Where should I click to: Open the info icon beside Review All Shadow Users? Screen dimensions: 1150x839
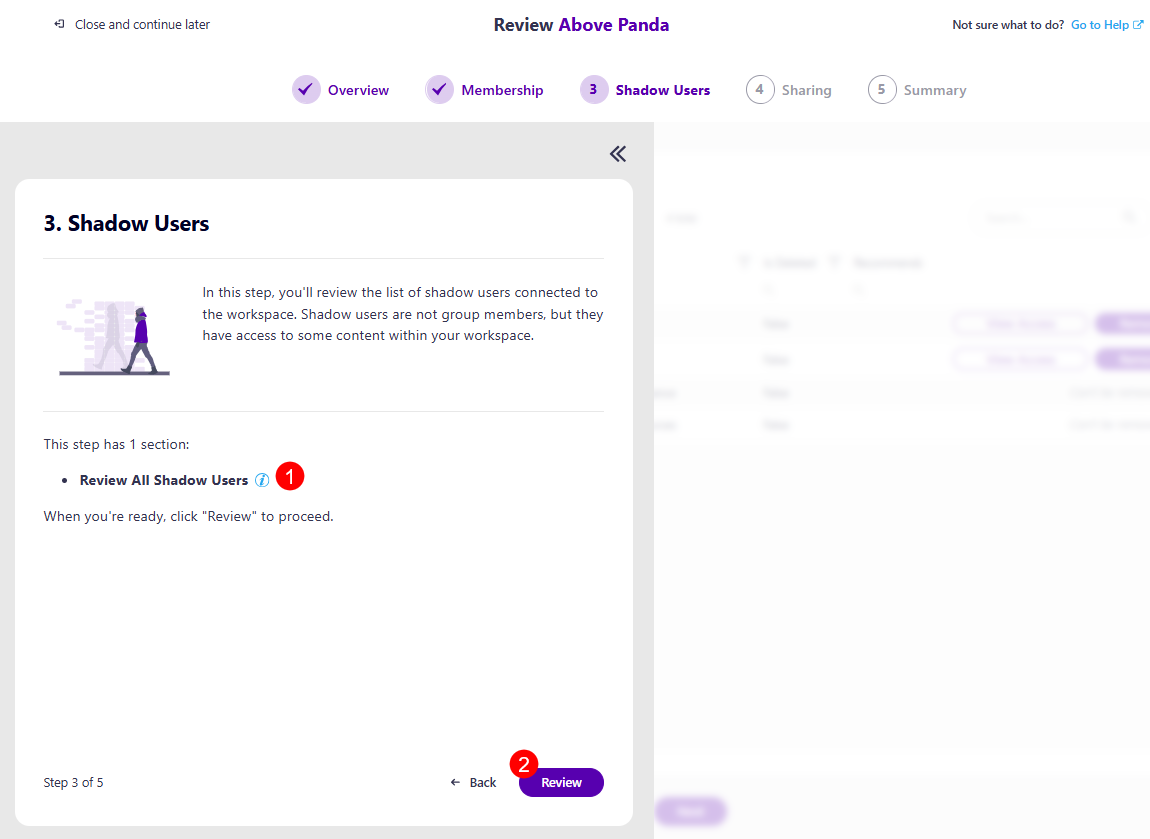click(x=262, y=480)
